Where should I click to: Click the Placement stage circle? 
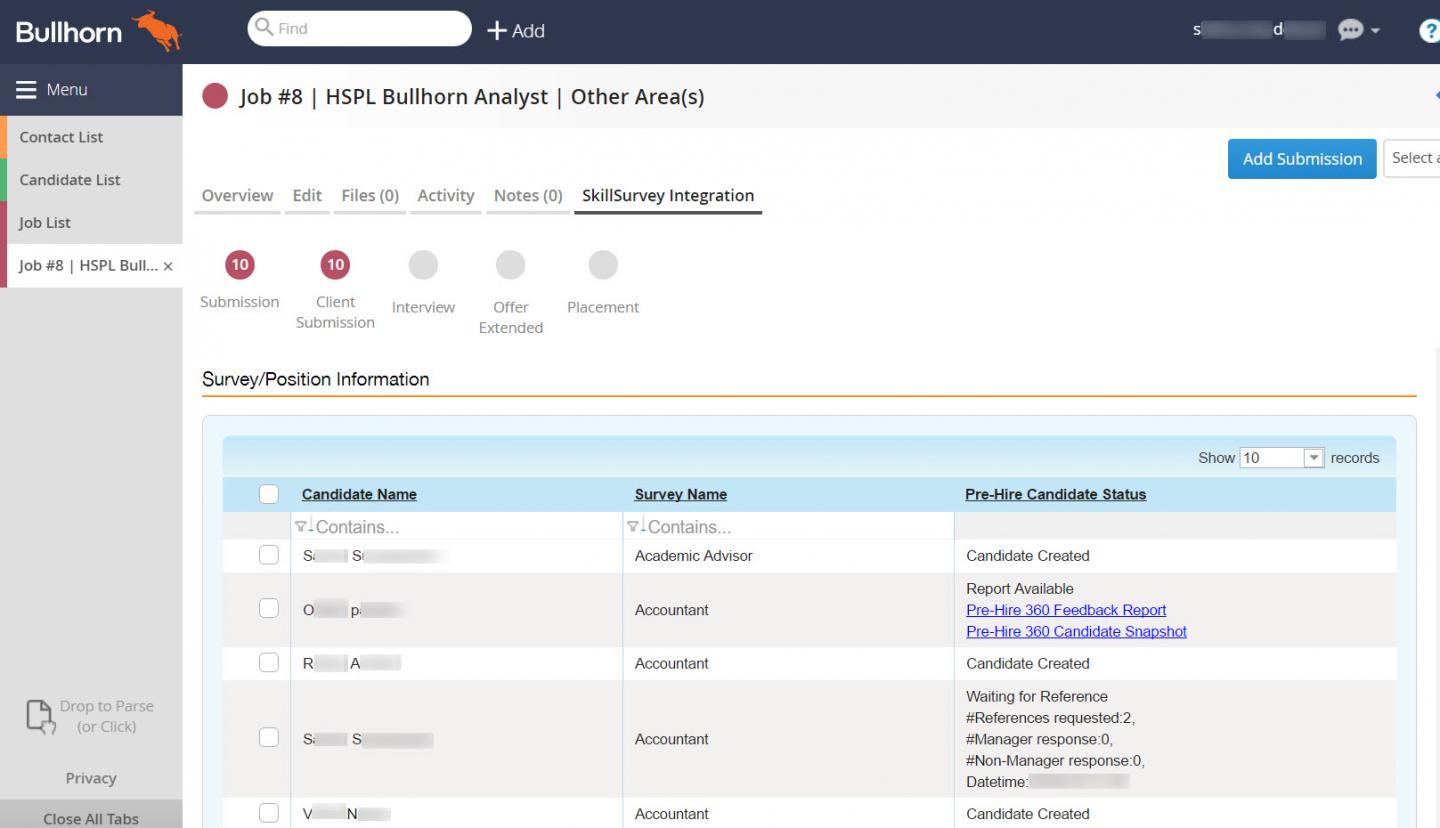(603, 265)
